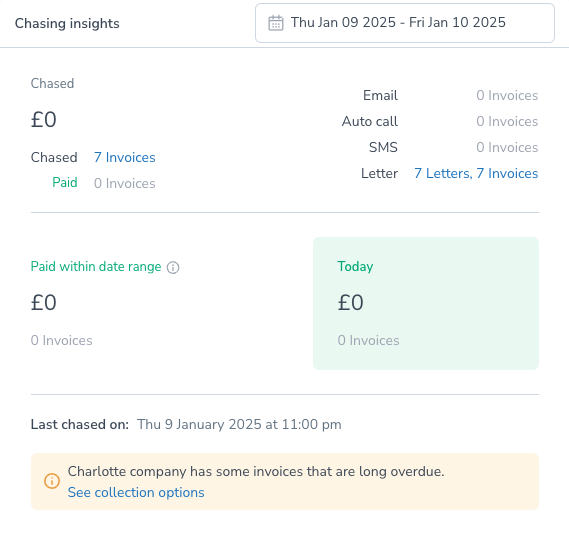Click the 0 Invoices under Today

coord(368,341)
